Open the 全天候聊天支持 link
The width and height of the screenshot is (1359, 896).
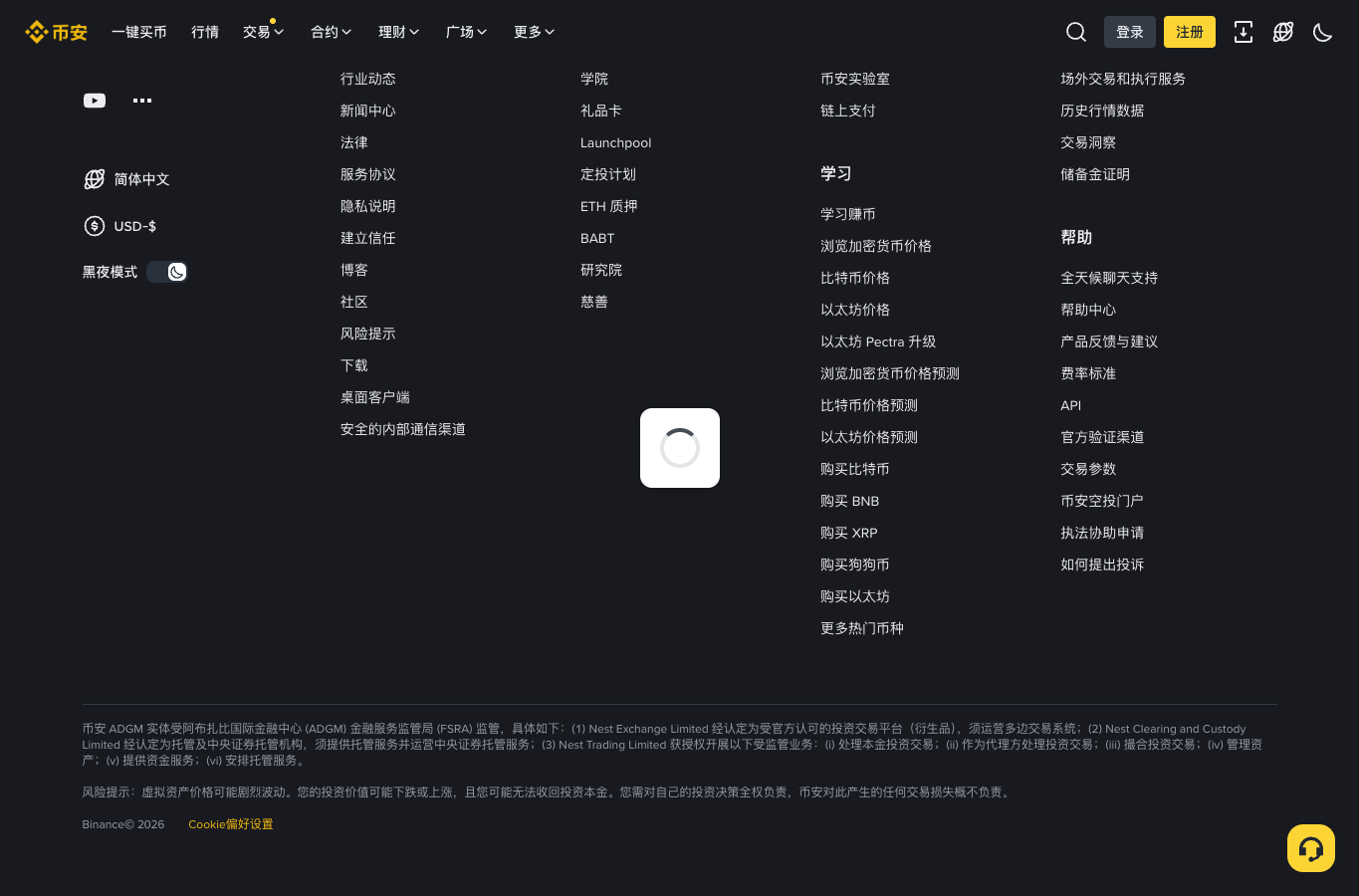[1109, 278]
